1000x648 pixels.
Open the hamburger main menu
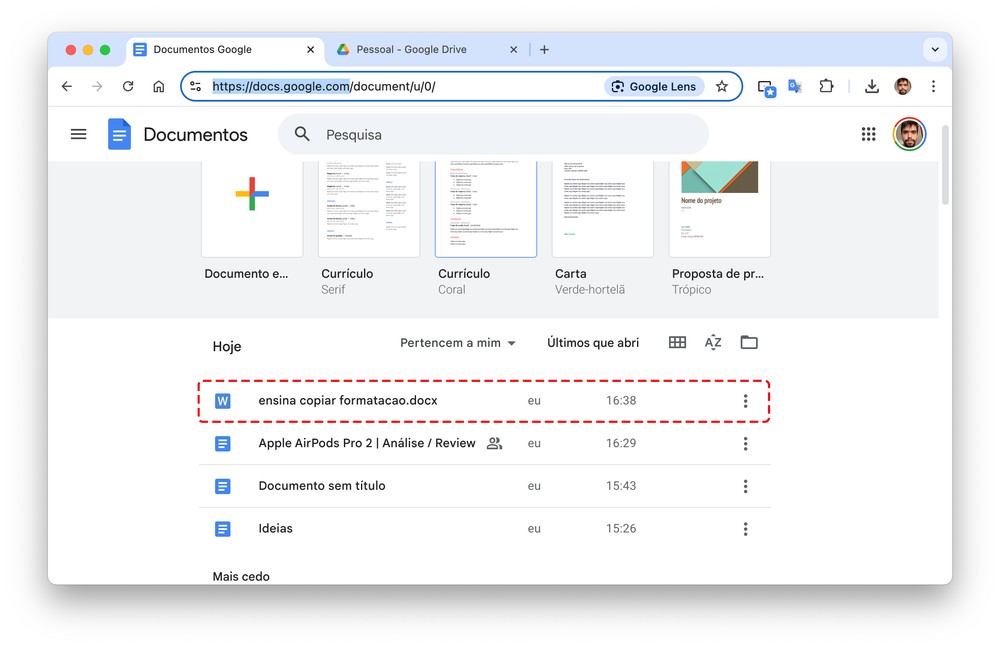click(78, 134)
